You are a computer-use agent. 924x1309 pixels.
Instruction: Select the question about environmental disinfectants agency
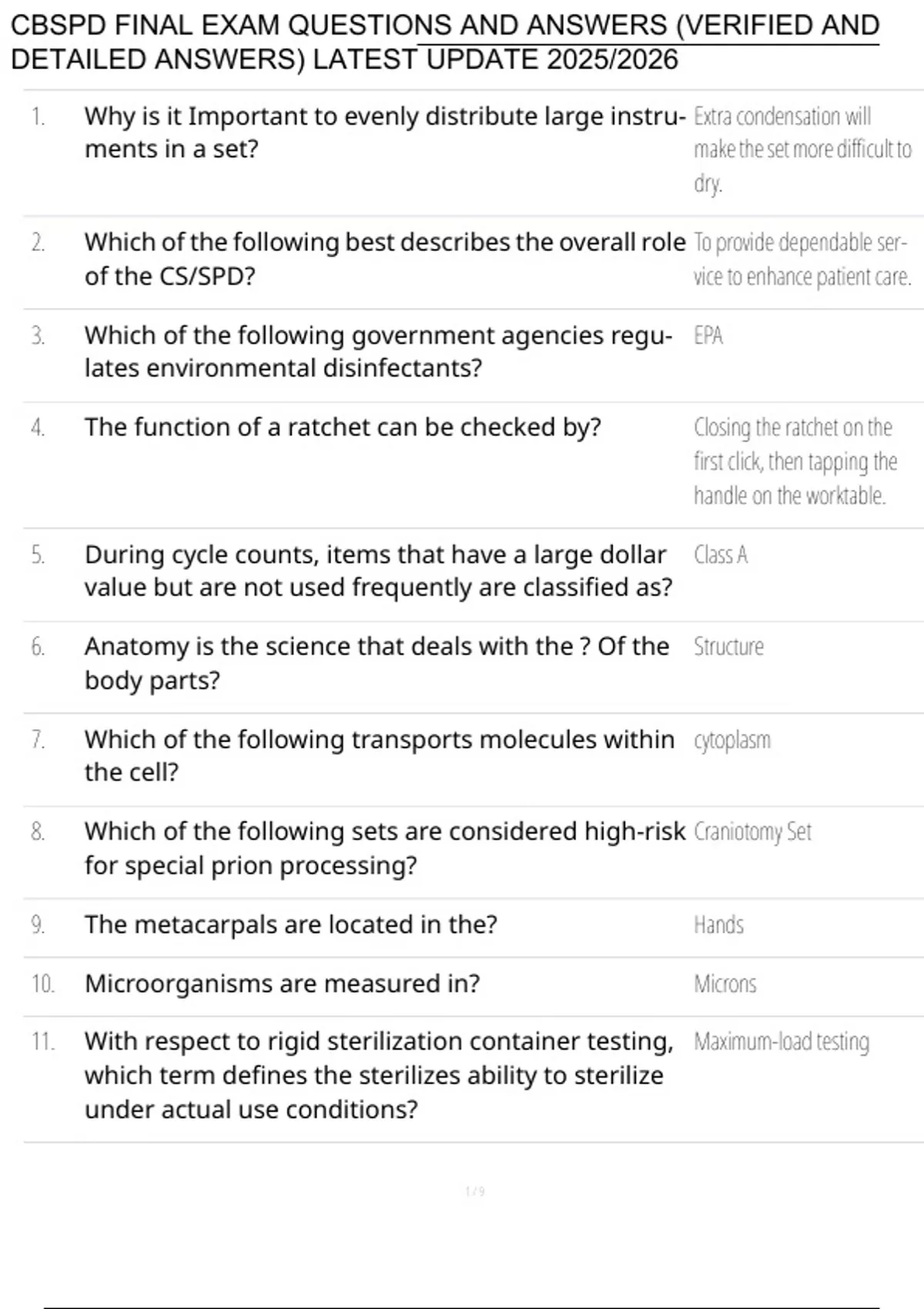point(379,352)
